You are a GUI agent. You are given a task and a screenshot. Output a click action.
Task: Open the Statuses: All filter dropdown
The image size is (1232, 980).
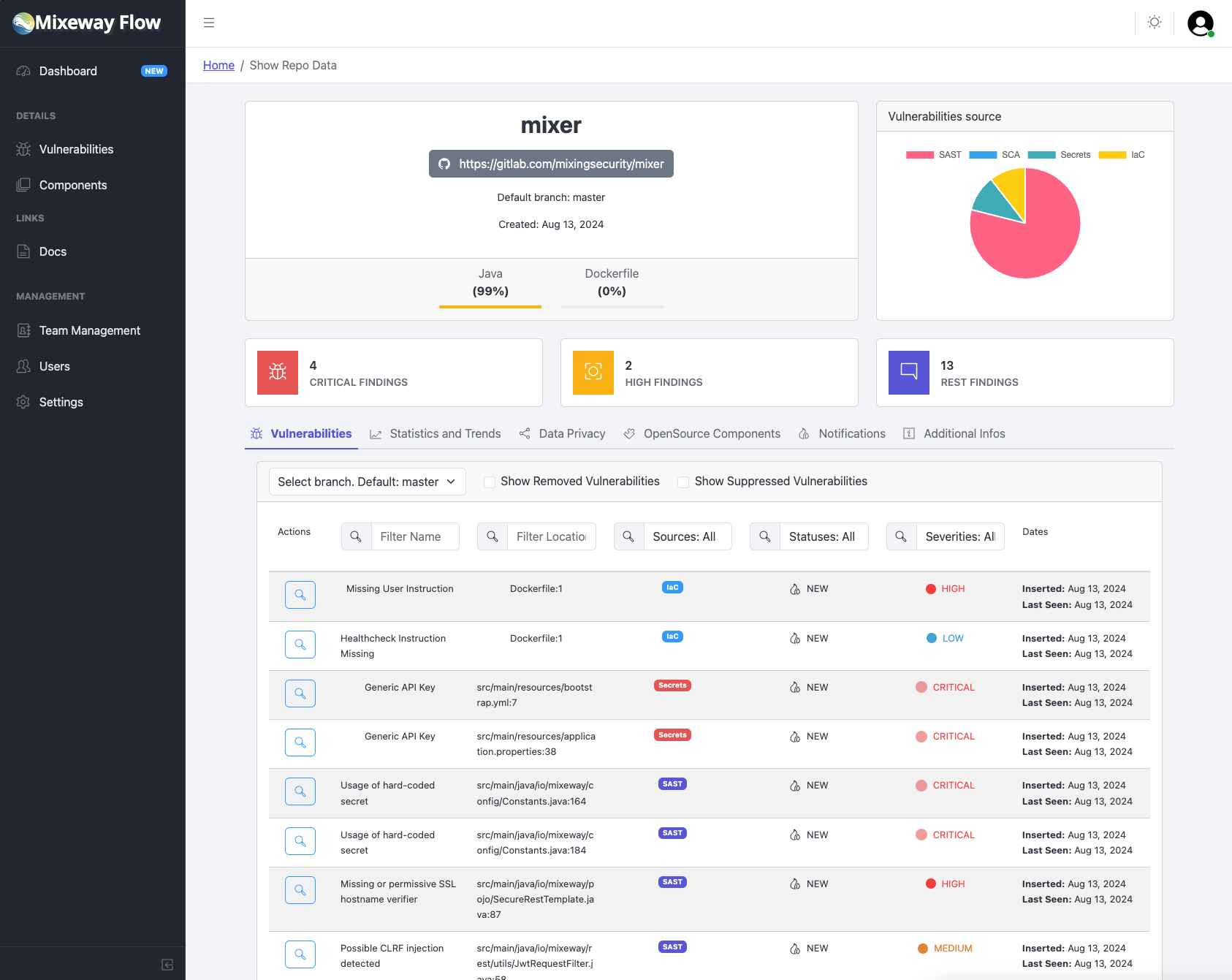(x=824, y=536)
